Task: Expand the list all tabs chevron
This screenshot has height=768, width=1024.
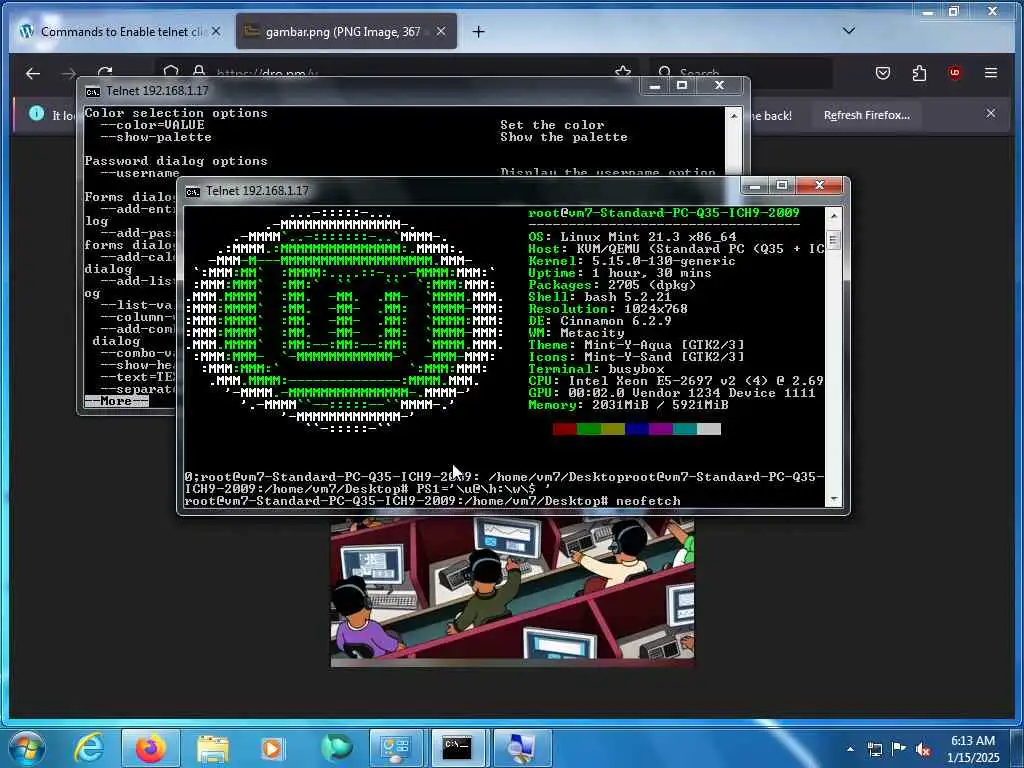Action: (849, 31)
